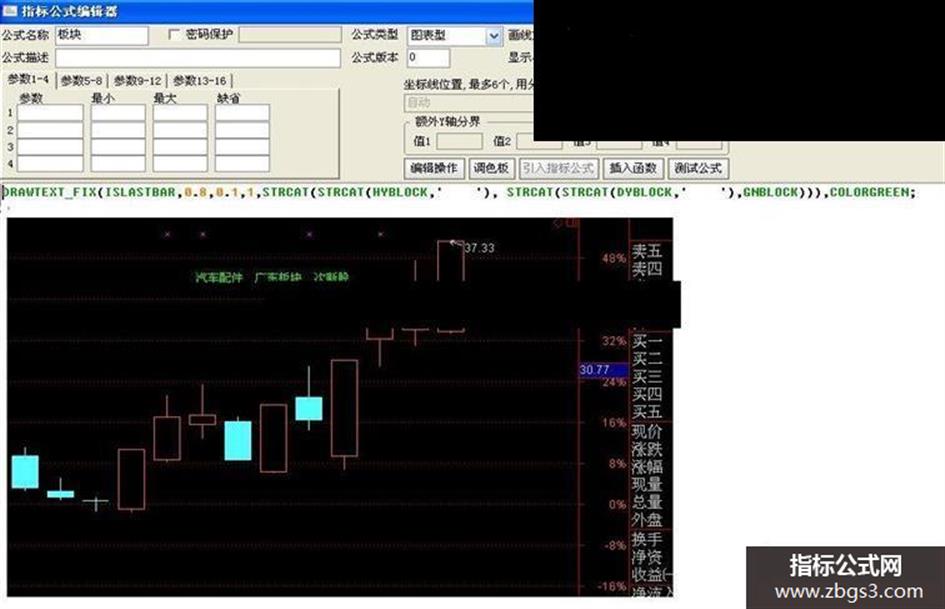945x609 pixels.
Task: Click the 现价 label in quote panel
Action: pyautogui.click(x=647, y=432)
